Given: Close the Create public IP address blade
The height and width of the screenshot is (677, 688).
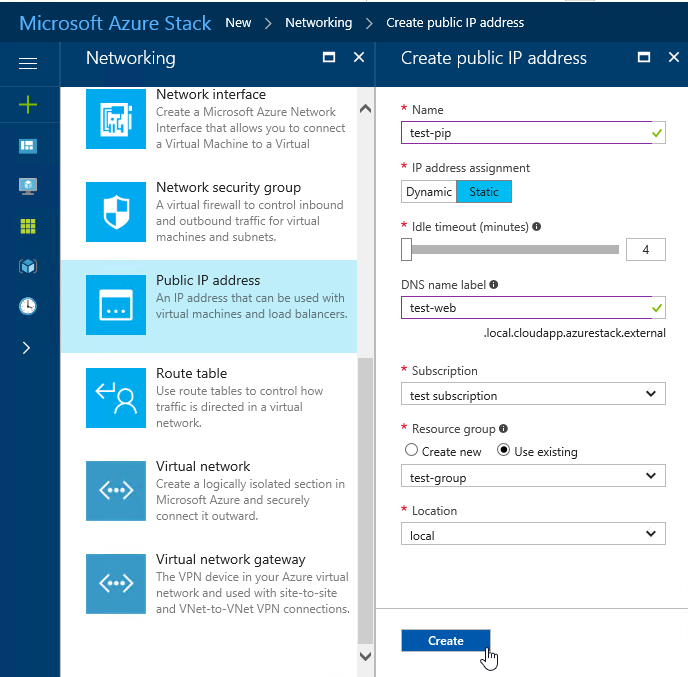Looking at the screenshot, I should point(674,57).
